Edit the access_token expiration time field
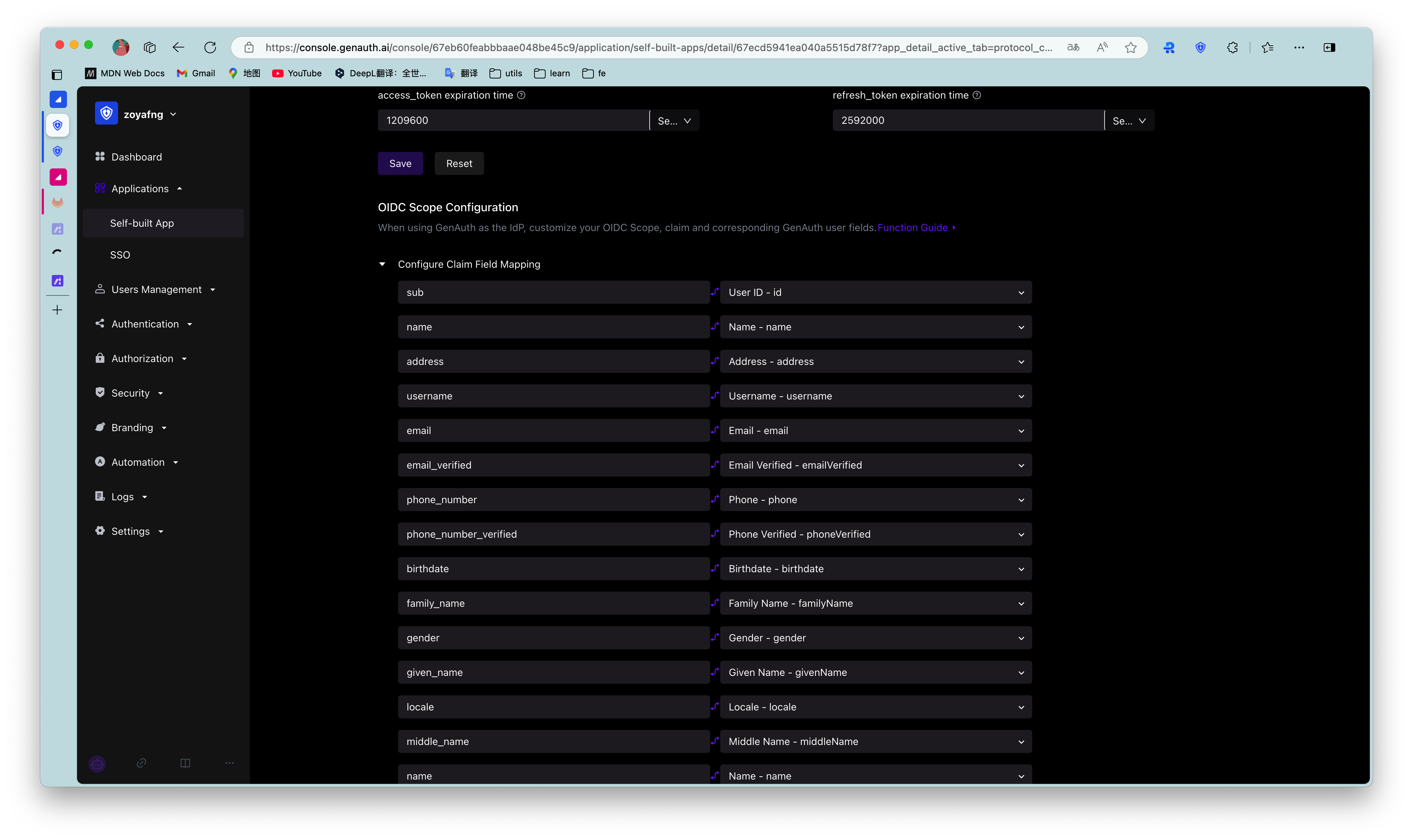This screenshot has width=1413, height=840. [513, 121]
